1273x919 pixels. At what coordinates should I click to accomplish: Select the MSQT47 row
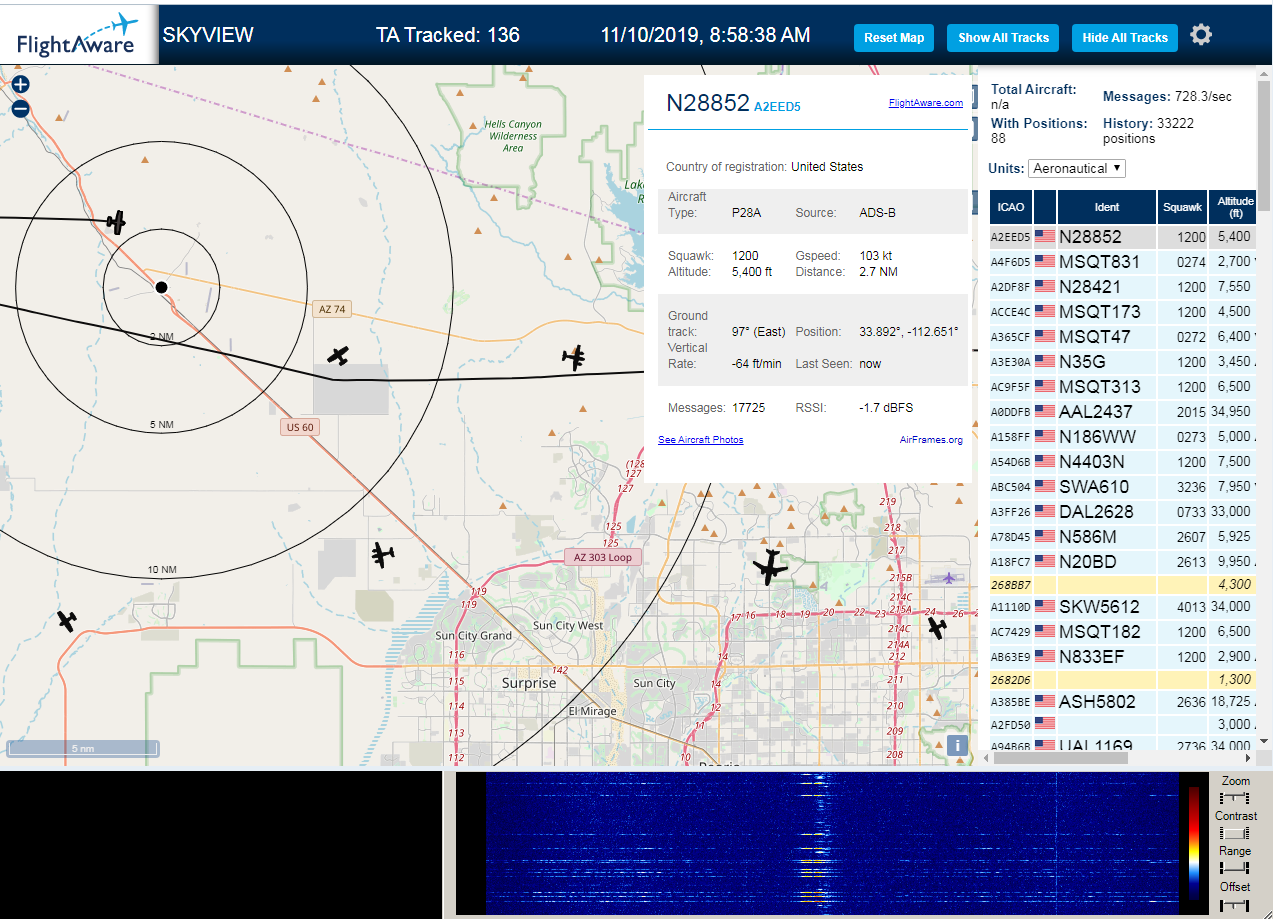pyautogui.click(x=1122, y=337)
